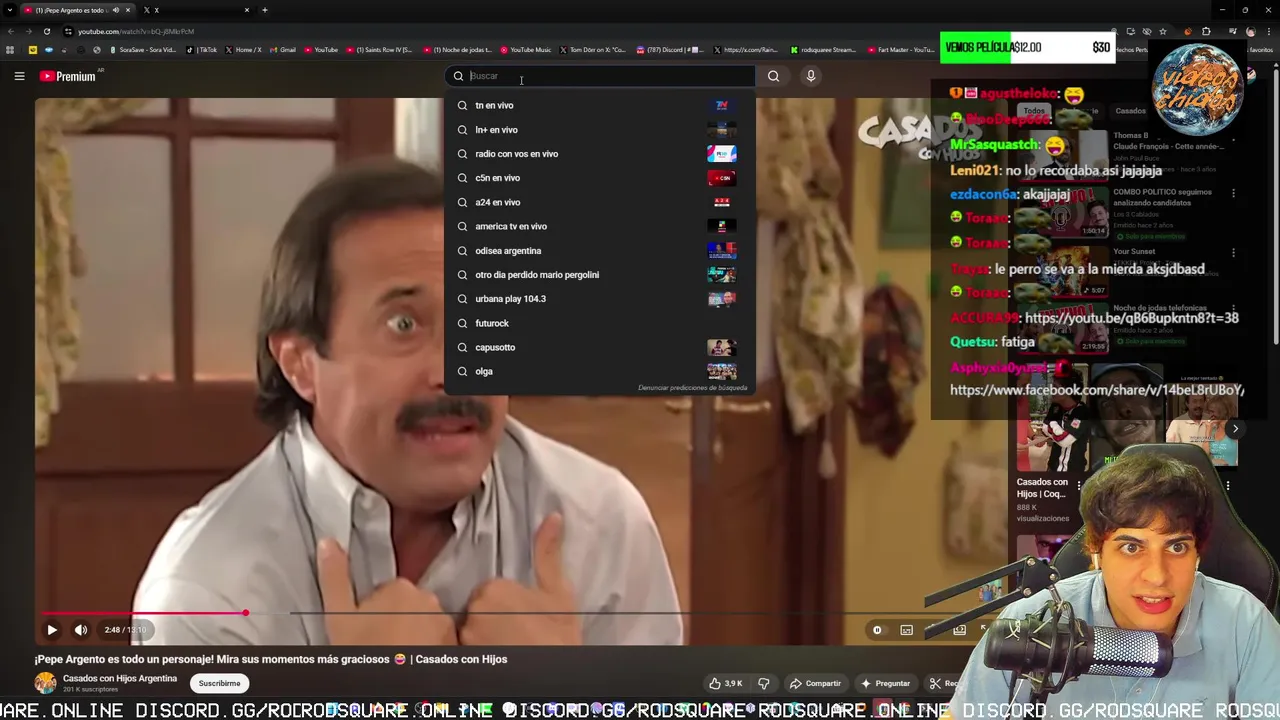Choose suggestion "odisea argentina"
Screen dimensions: 1280x720
(x=600, y=250)
